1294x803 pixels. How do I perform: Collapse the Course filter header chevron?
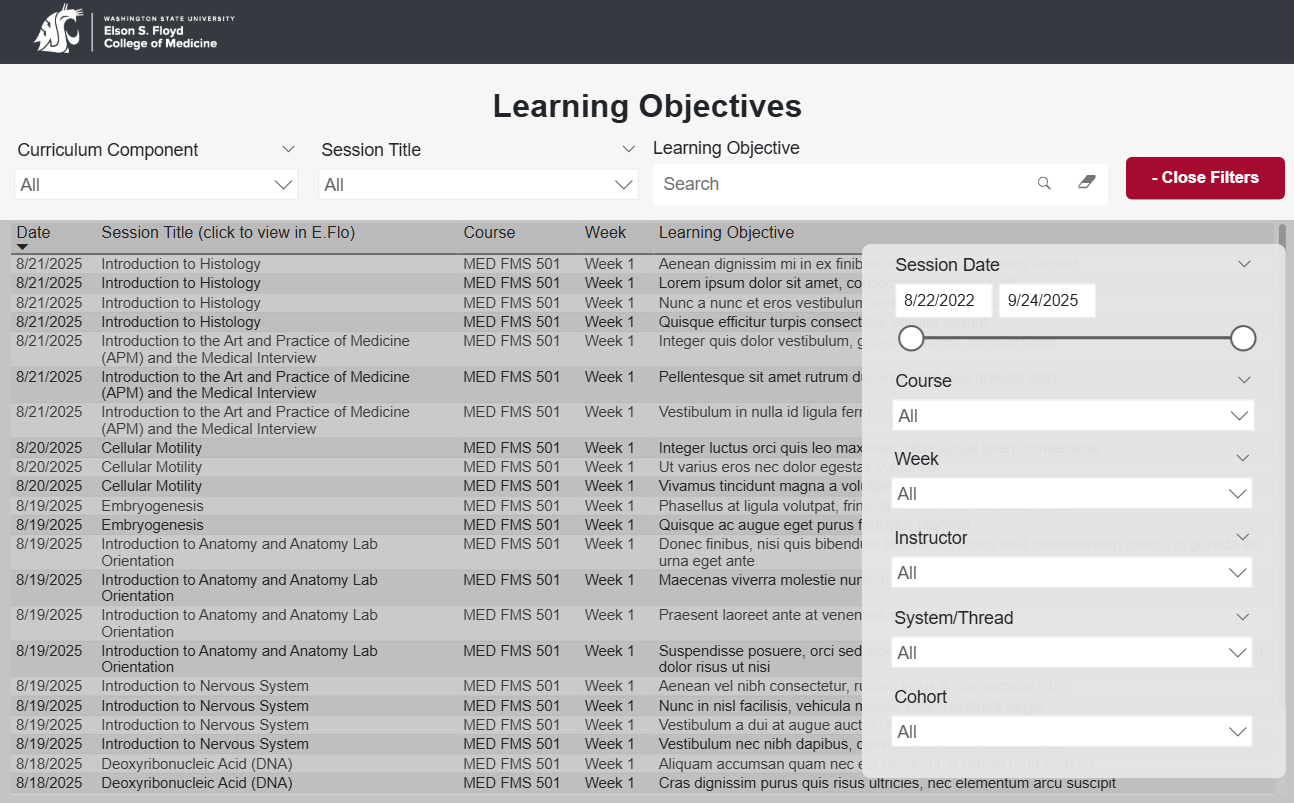[1244, 380]
